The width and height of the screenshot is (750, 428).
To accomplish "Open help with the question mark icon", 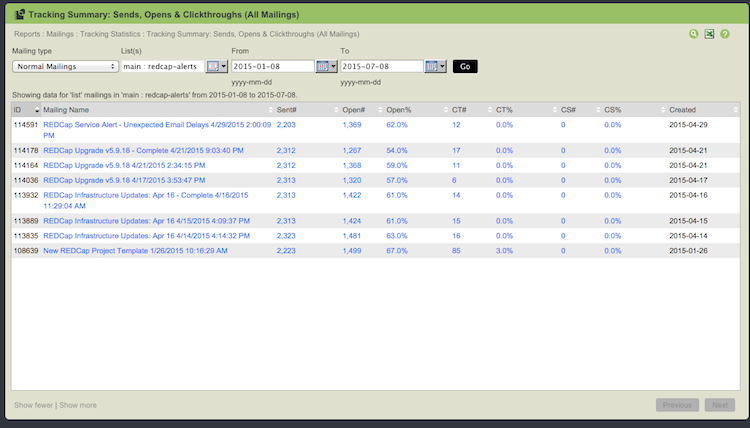I will coord(725,34).
